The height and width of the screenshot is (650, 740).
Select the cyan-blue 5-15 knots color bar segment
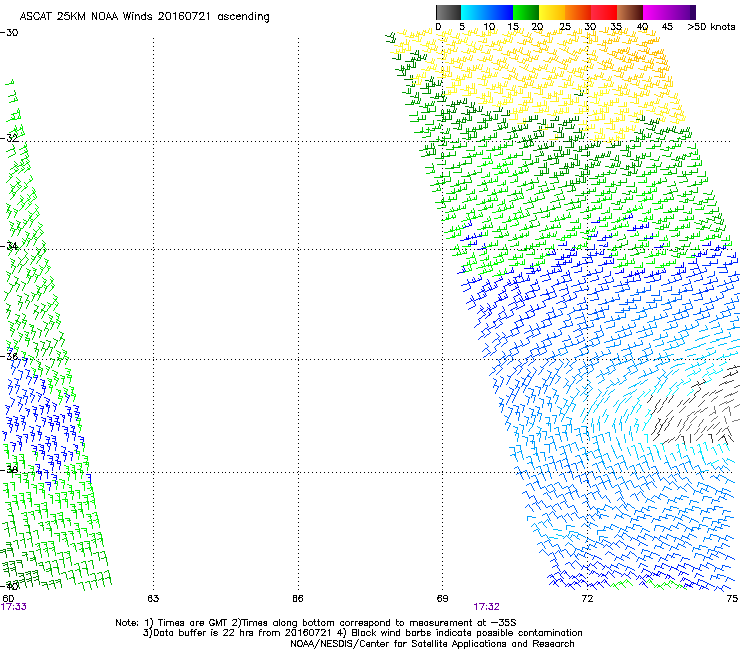[x=487, y=12]
